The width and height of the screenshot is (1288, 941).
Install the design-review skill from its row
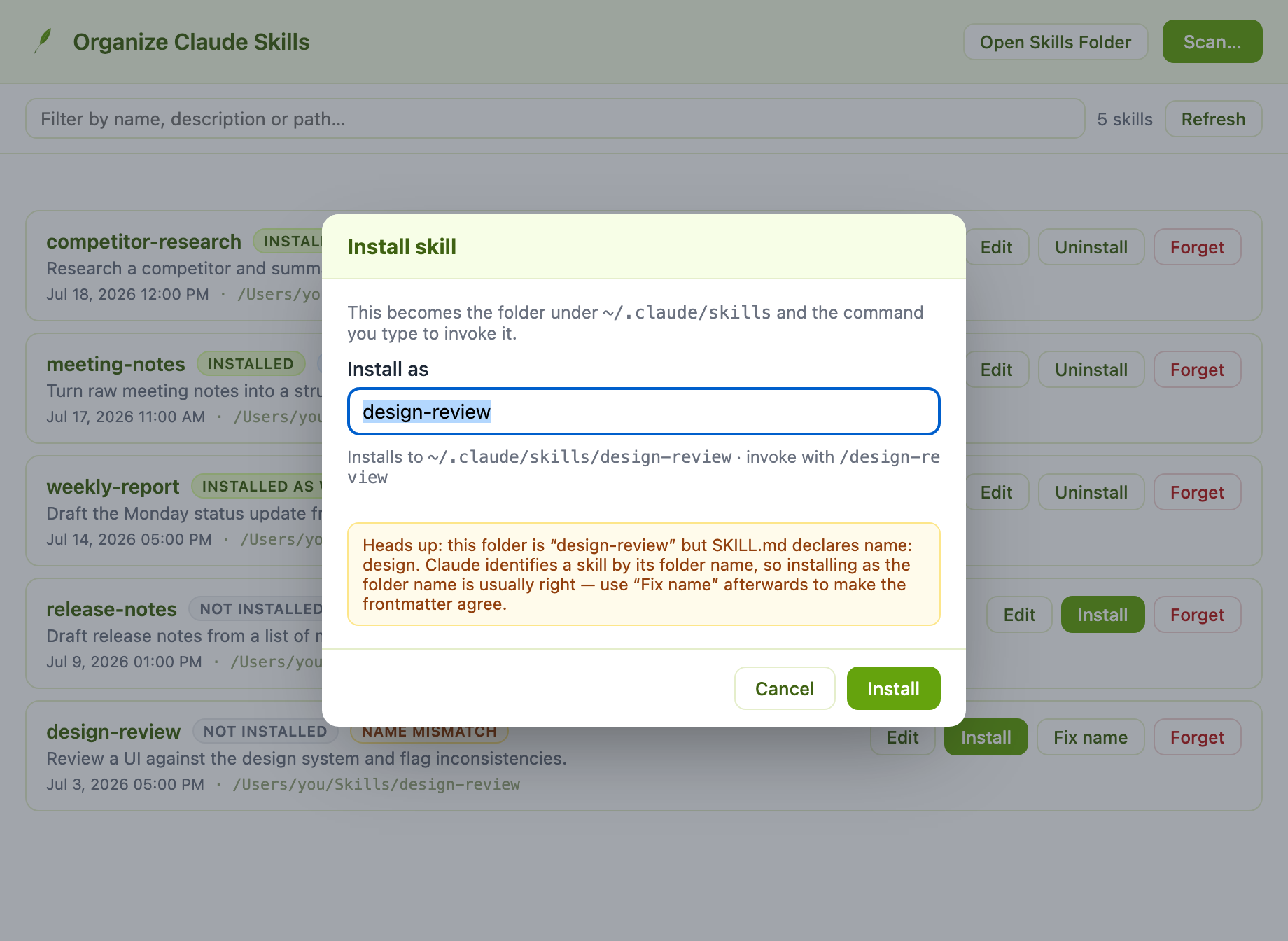(986, 738)
